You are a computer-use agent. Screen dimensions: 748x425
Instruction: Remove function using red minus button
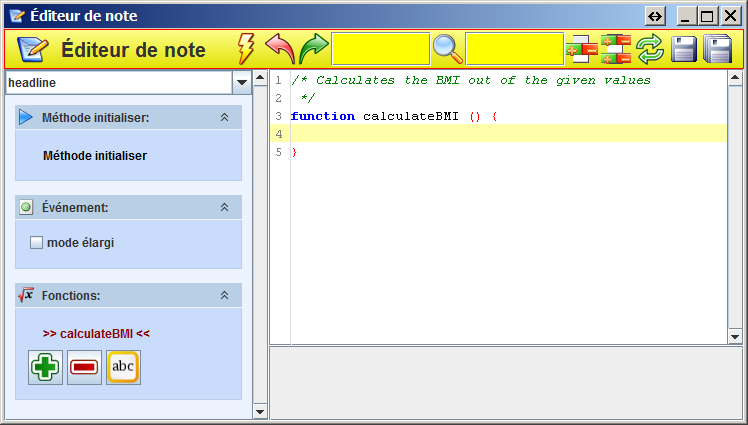pyautogui.click(x=84, y=367)
